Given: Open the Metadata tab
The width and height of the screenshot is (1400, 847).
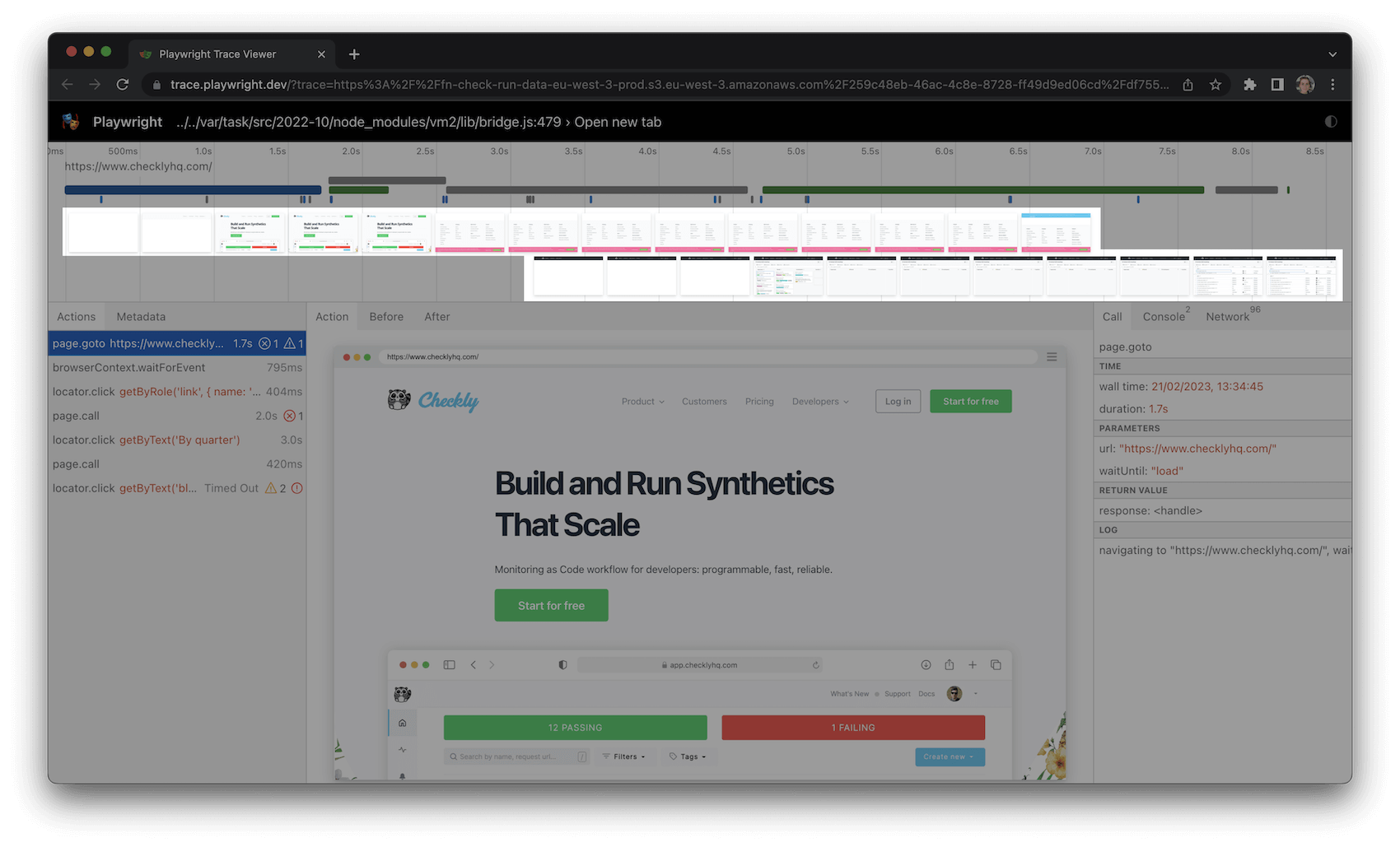Looking at the screenshot, I should [140, 316].
